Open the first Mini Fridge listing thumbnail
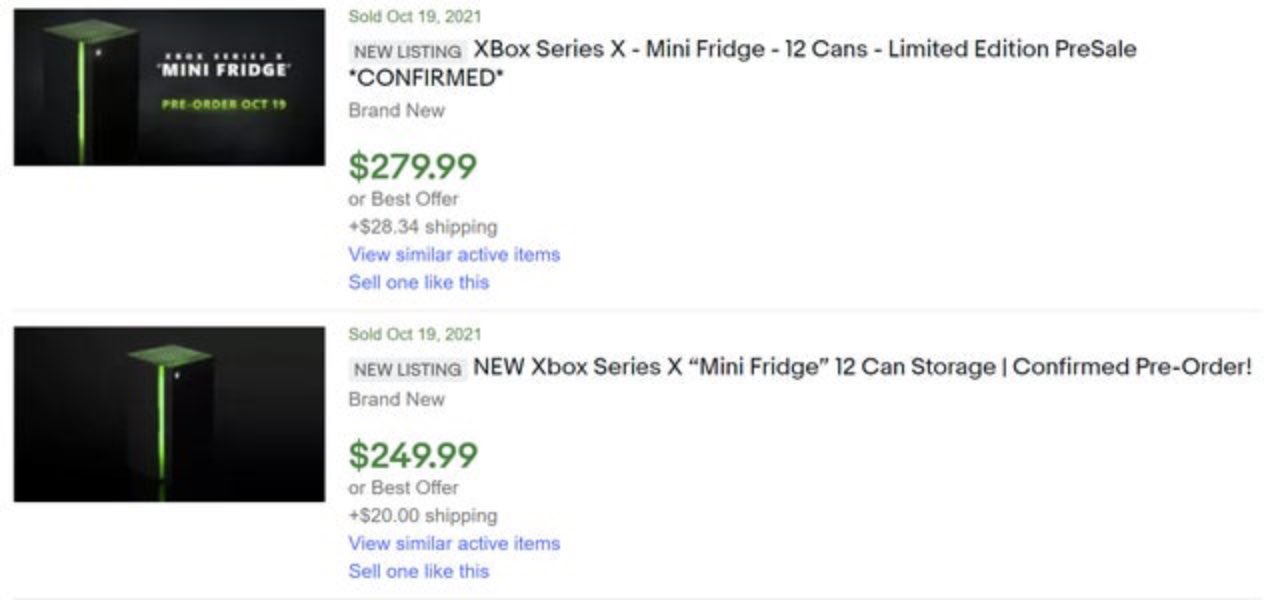The height and width of the screenshot is (600, 1280). tap(169, 87)
